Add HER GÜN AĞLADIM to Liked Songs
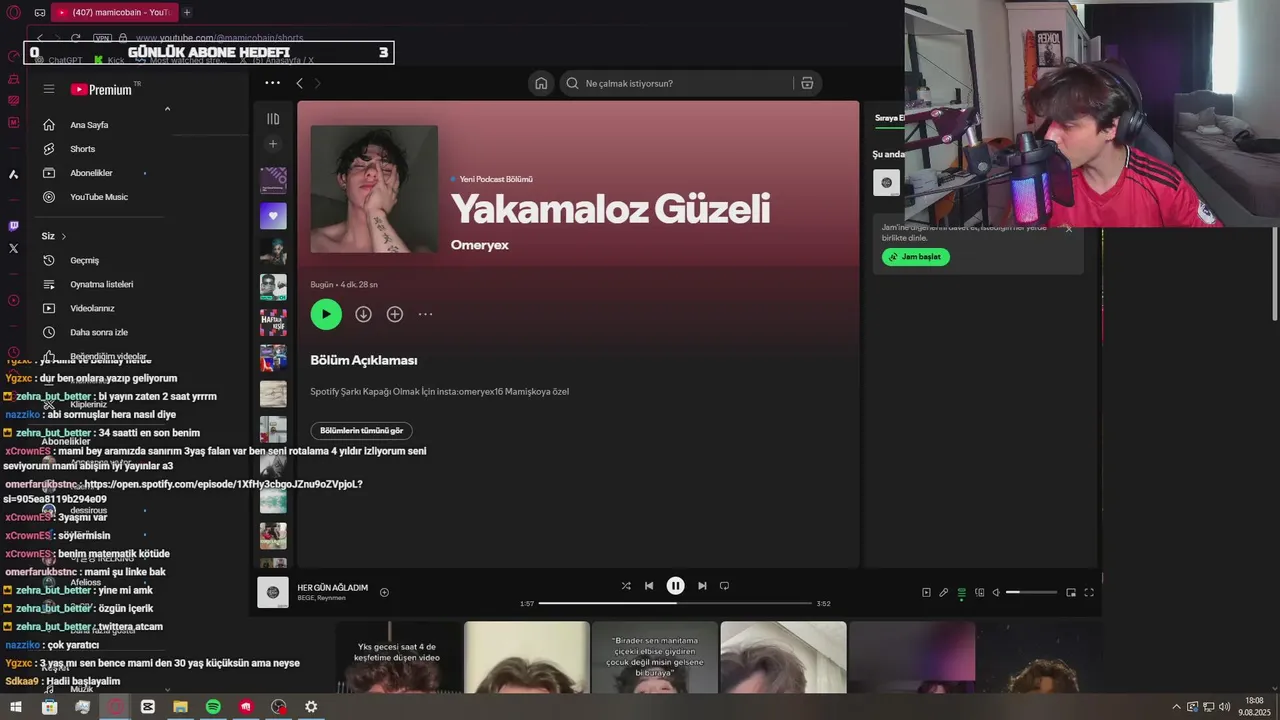The image size is (1280, 720). [384, 592]
